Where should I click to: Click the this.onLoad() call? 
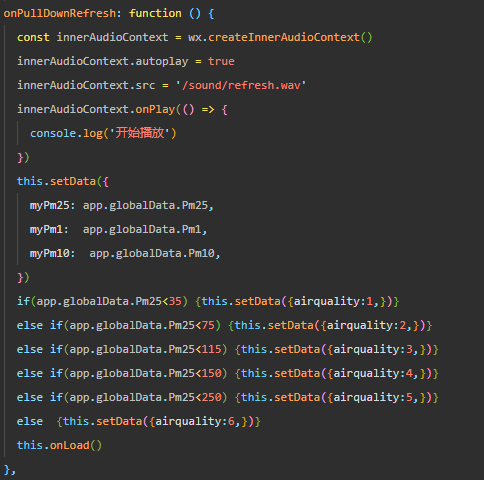click(59, 445)
